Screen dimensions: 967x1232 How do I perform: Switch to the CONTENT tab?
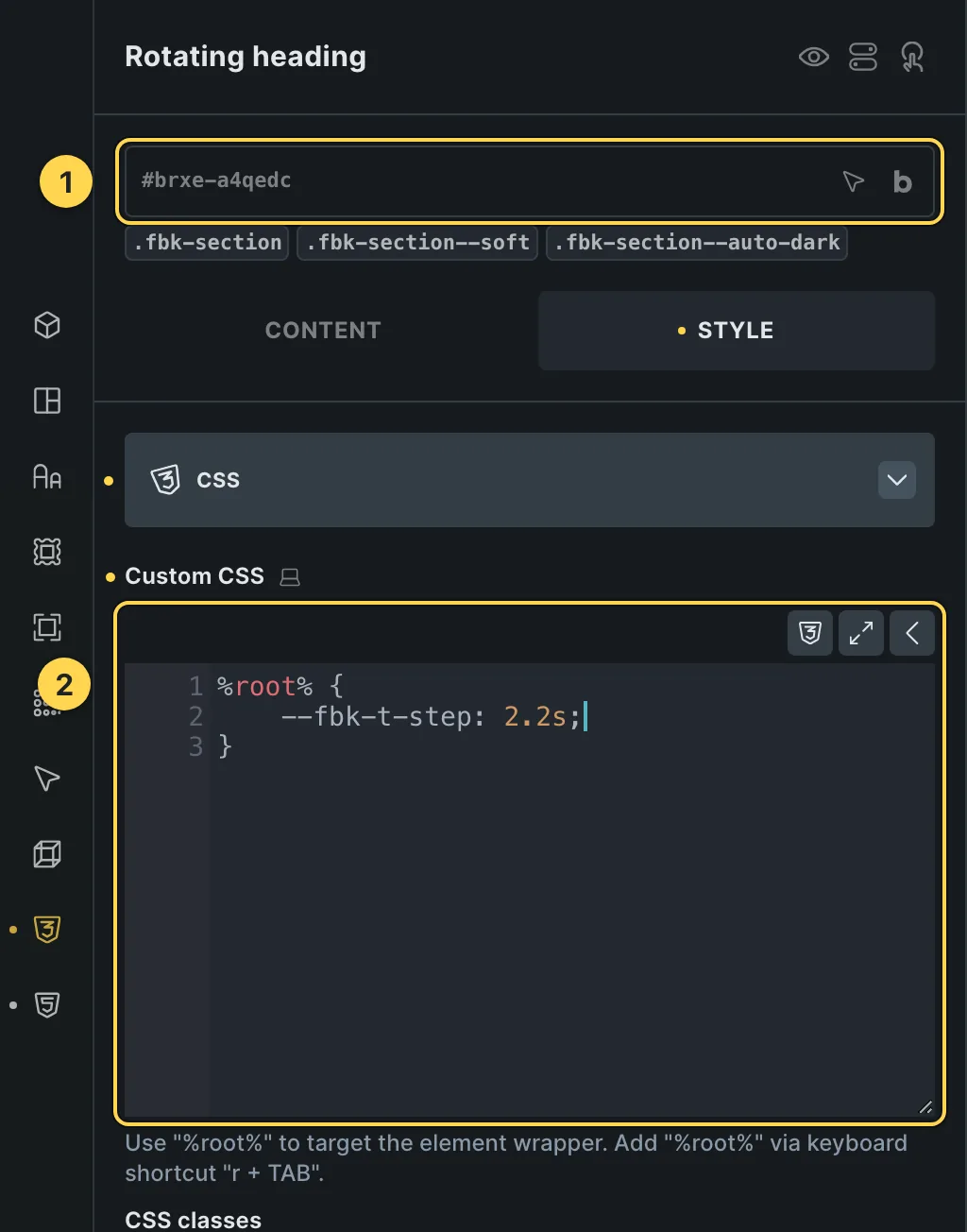(323, 331)
